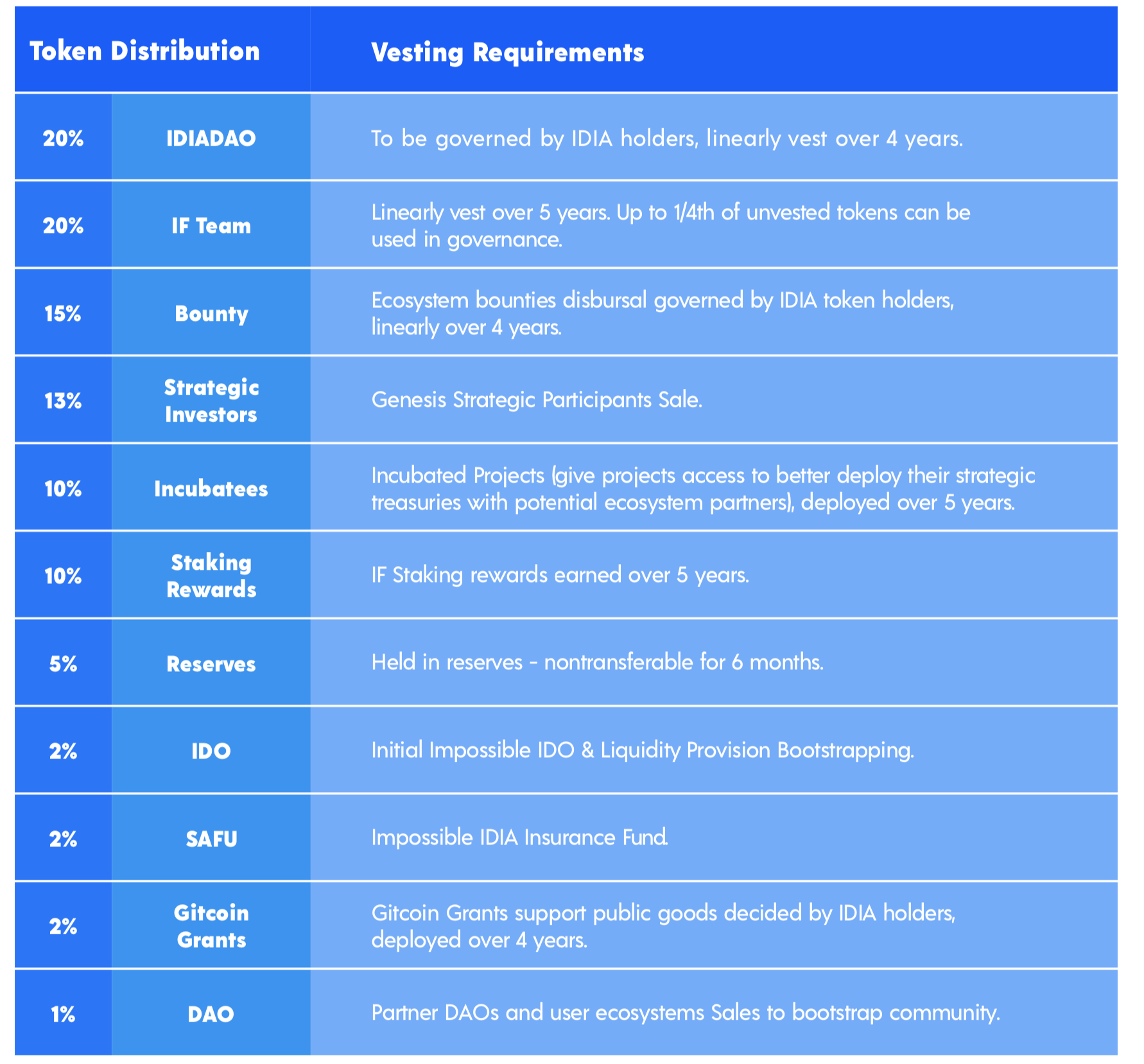
Task: Select the Strategic Investors cell
Action: [x=211, y=400]
